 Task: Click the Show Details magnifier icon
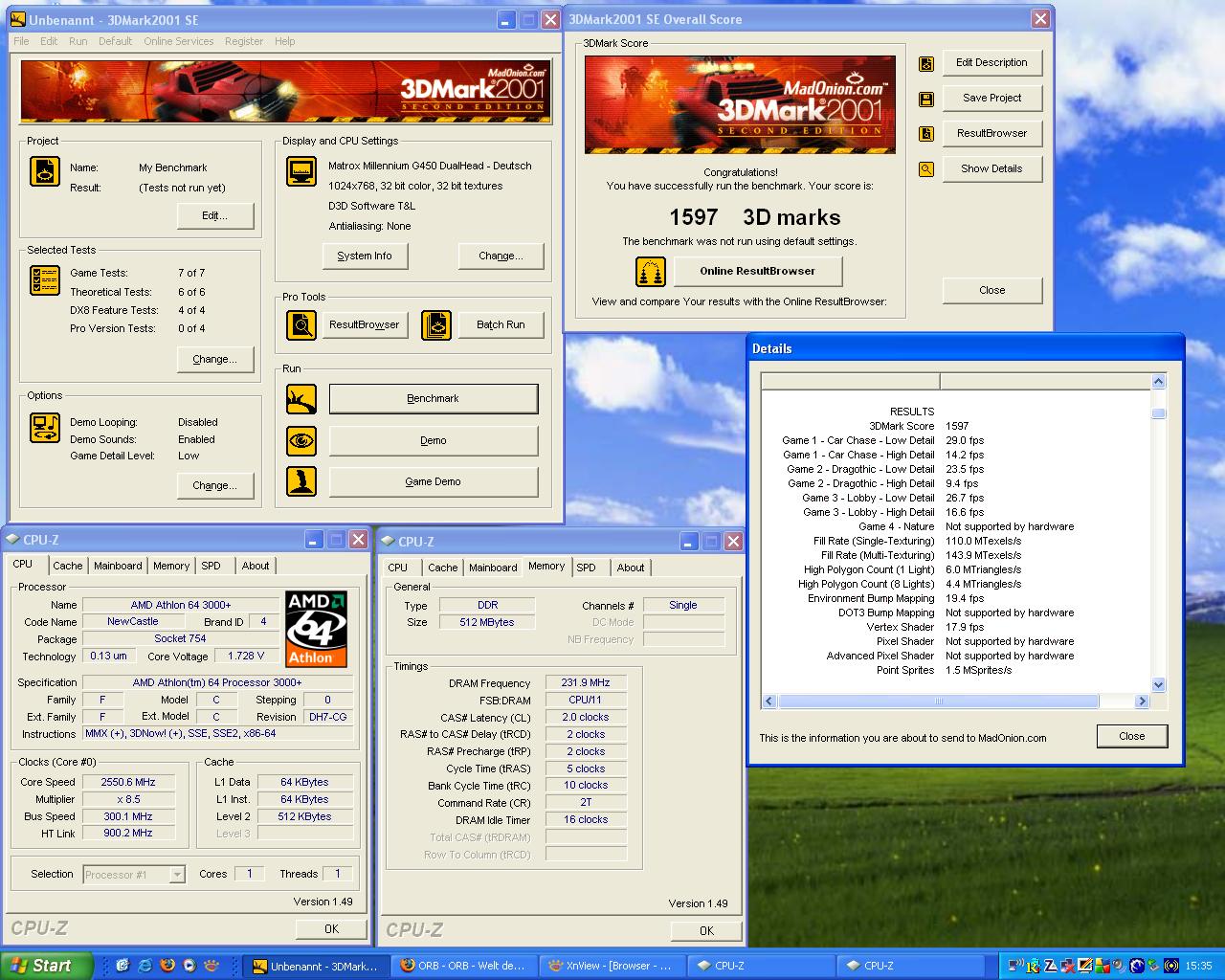pyautogui.click(x=926, y=169)
